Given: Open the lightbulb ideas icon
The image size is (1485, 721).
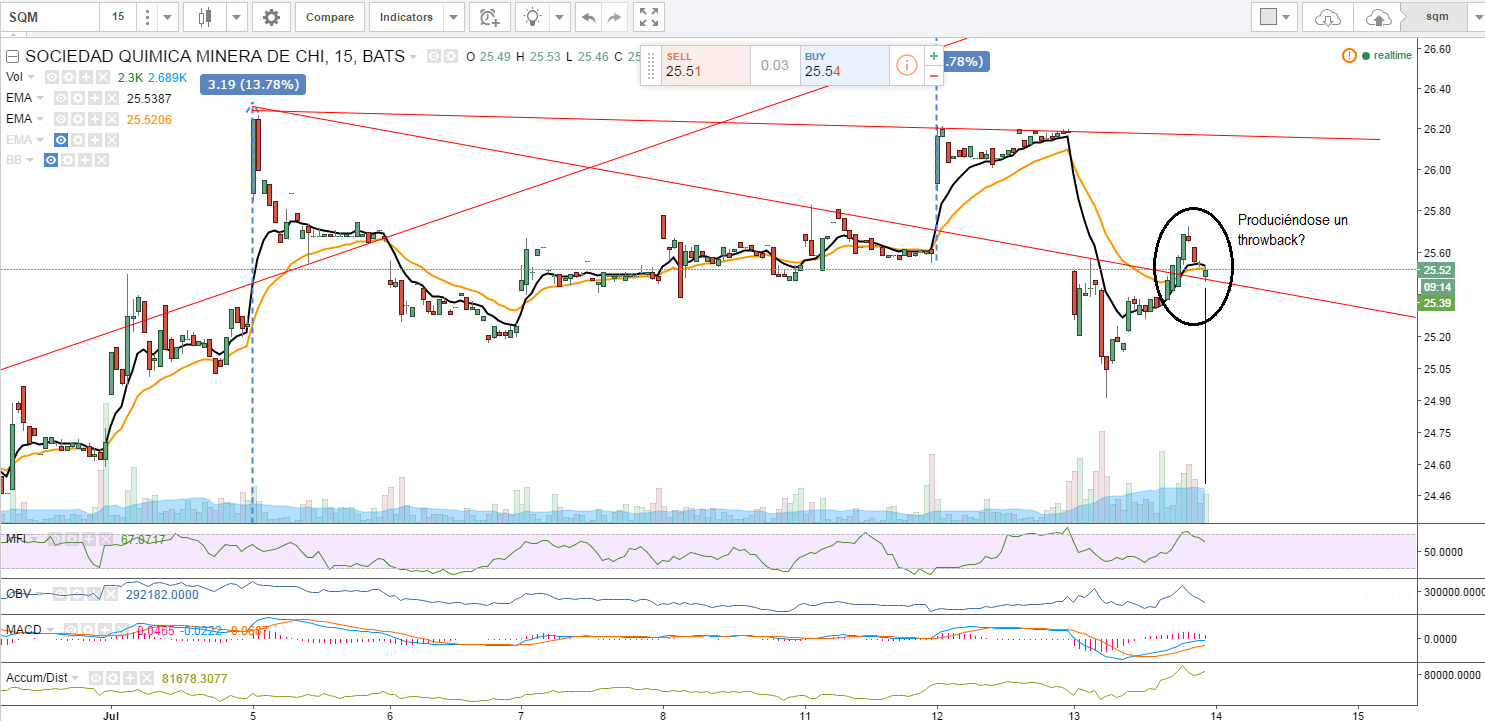Looking at the screenshot, I should pyautogui.click(x=532, y=17).
